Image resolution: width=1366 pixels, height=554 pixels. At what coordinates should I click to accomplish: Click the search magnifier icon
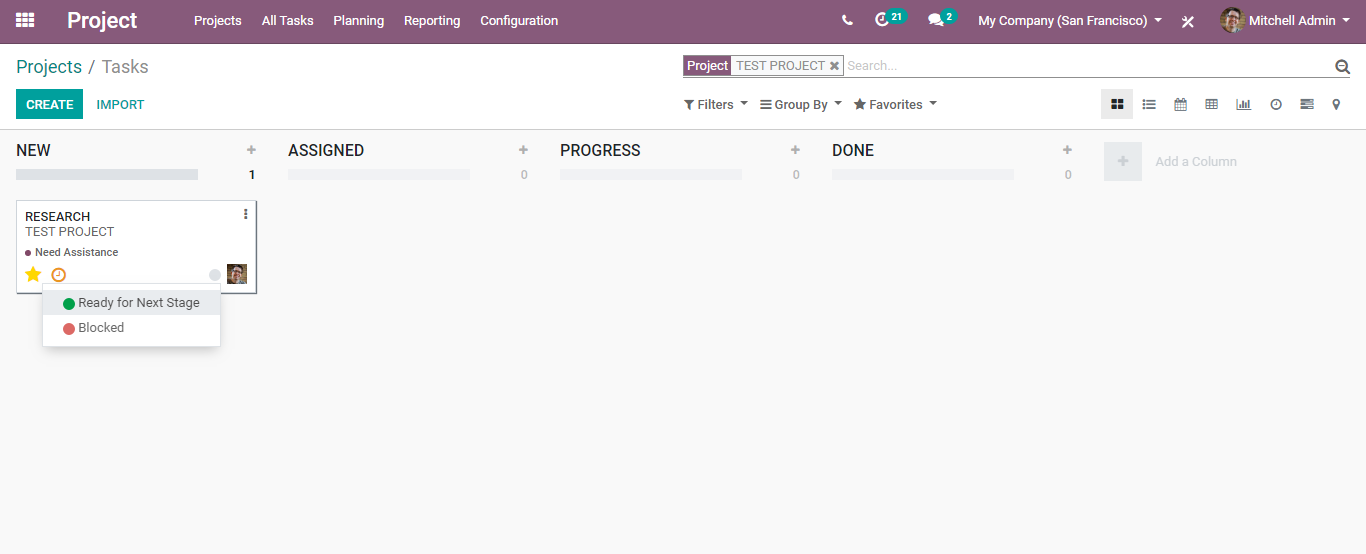[x=1342, y=67]
